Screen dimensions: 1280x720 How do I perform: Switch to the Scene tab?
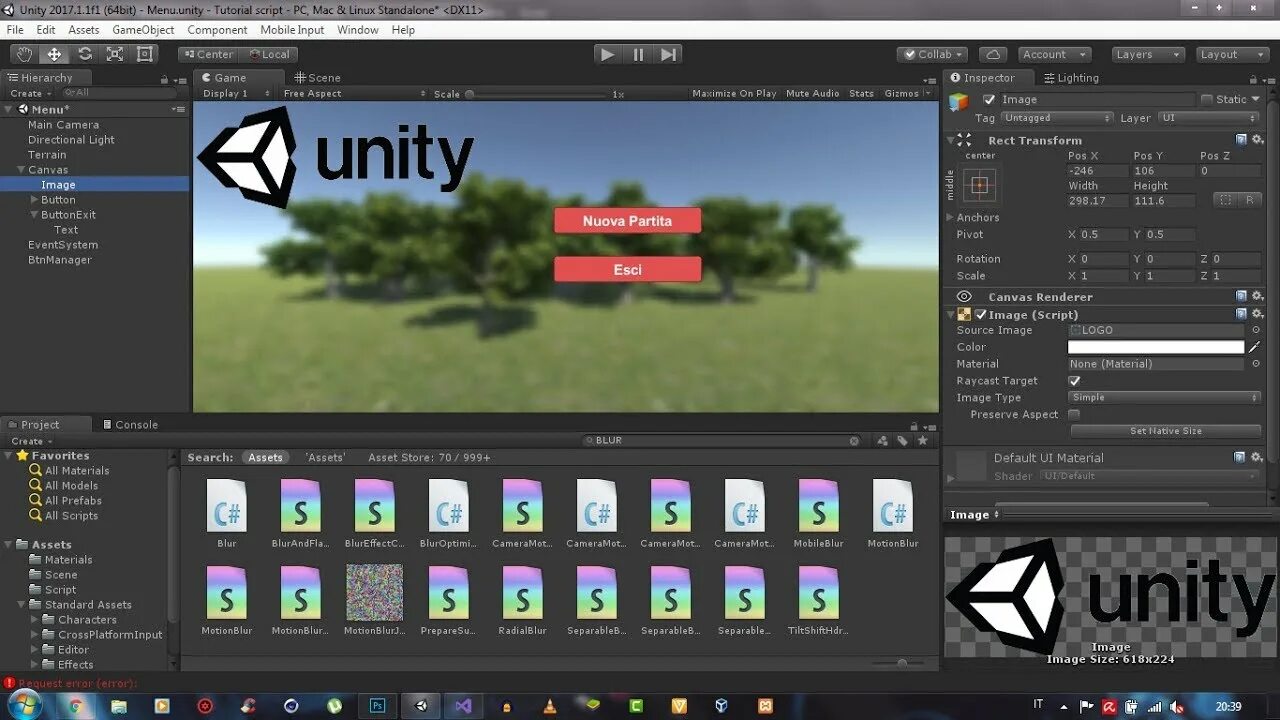317,77
